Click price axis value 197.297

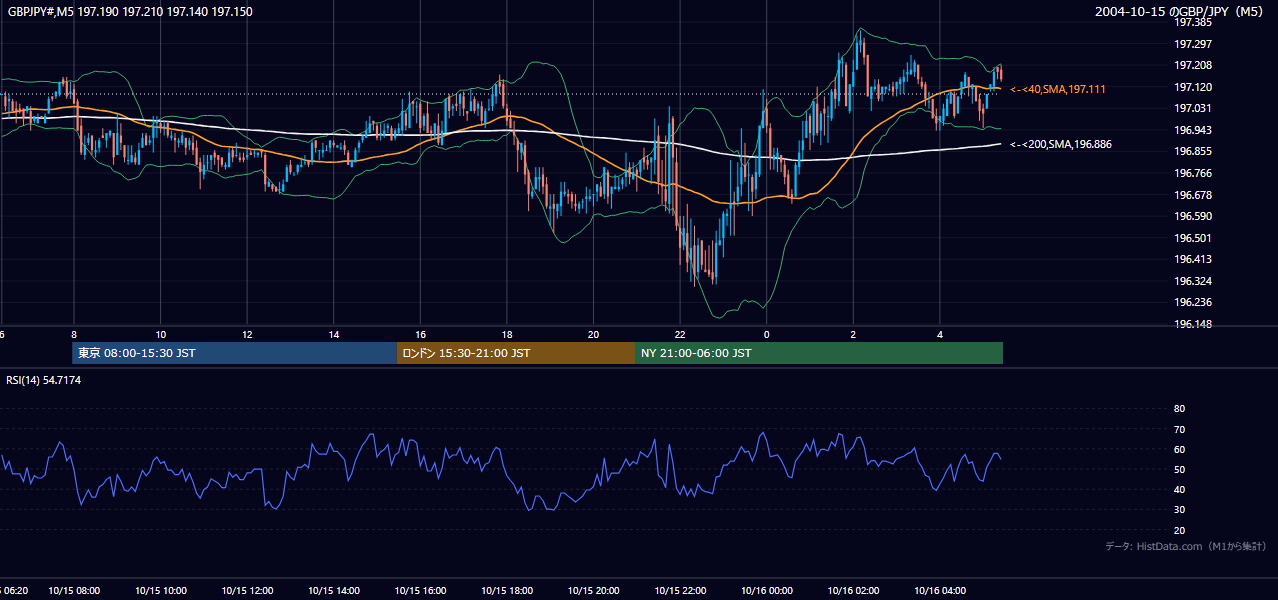tap(1193, 44)
